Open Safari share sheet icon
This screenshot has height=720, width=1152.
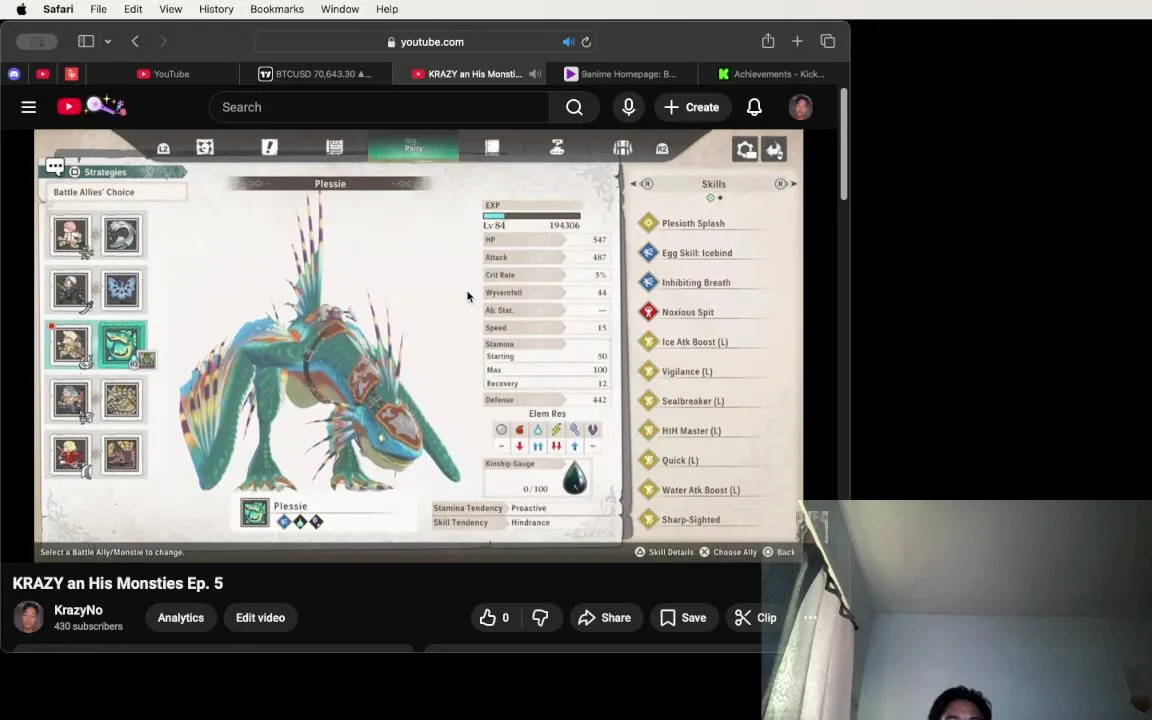(768, 41)
